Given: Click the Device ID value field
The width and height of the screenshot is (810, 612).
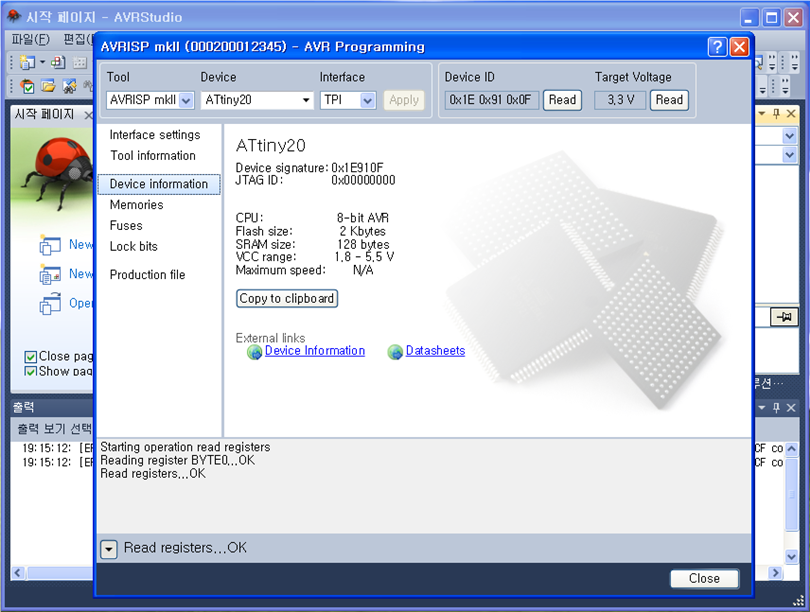Looking at the screenshot, I should (491, 100).
